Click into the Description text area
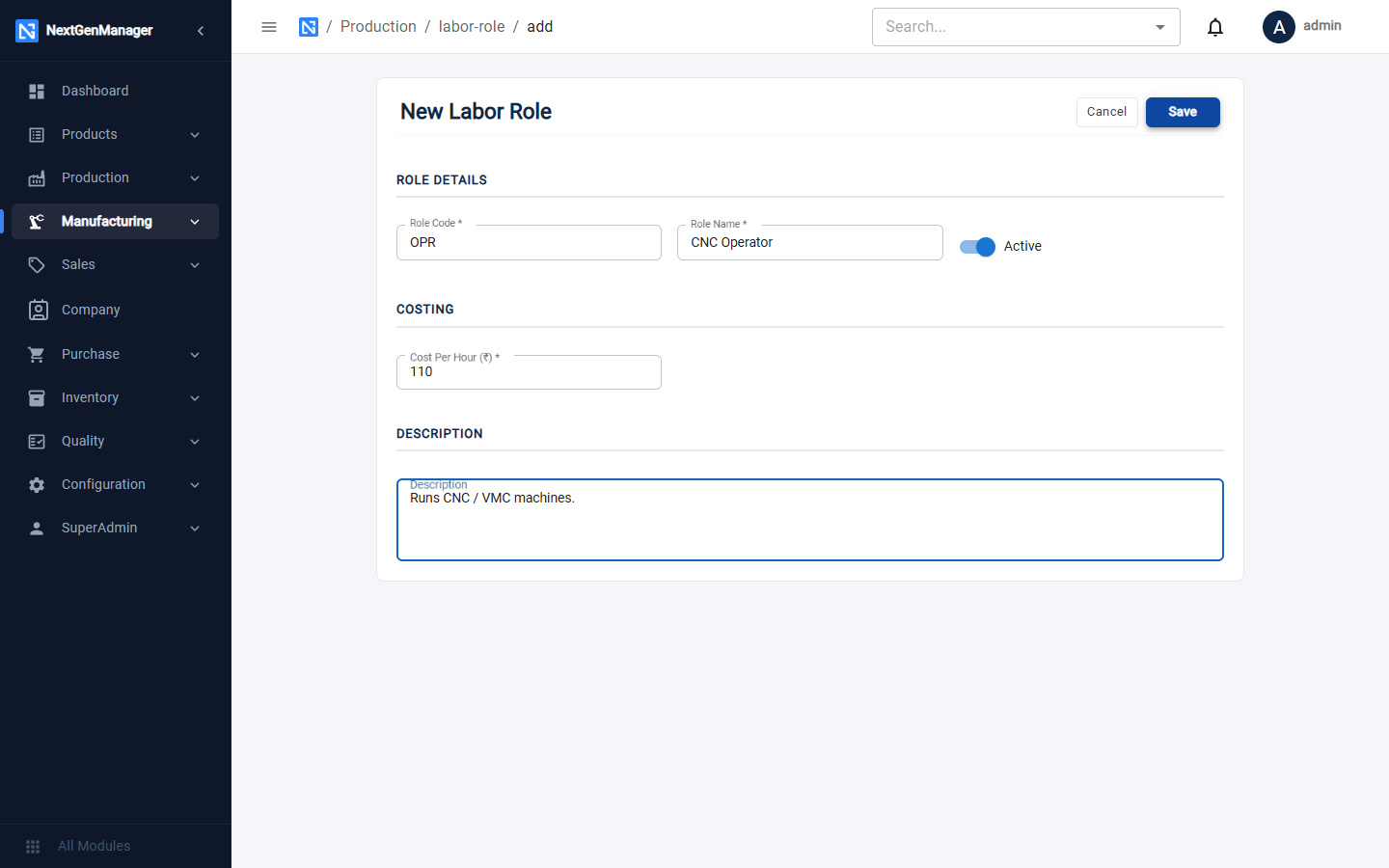This screenshot has width=1389, height=868. click(810, 520)
